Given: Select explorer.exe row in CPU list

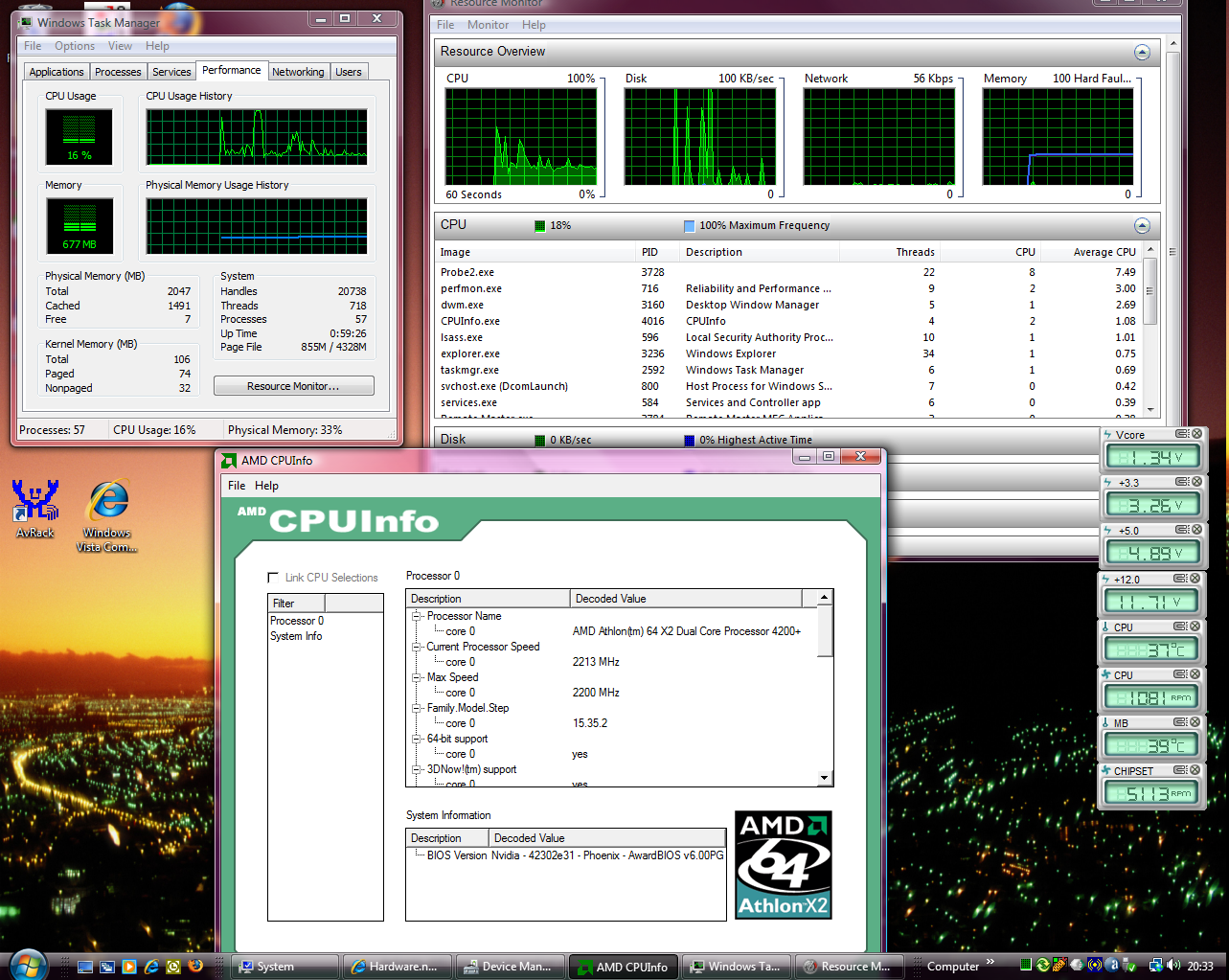Looking at the screenshot, I should click(788, 353).
